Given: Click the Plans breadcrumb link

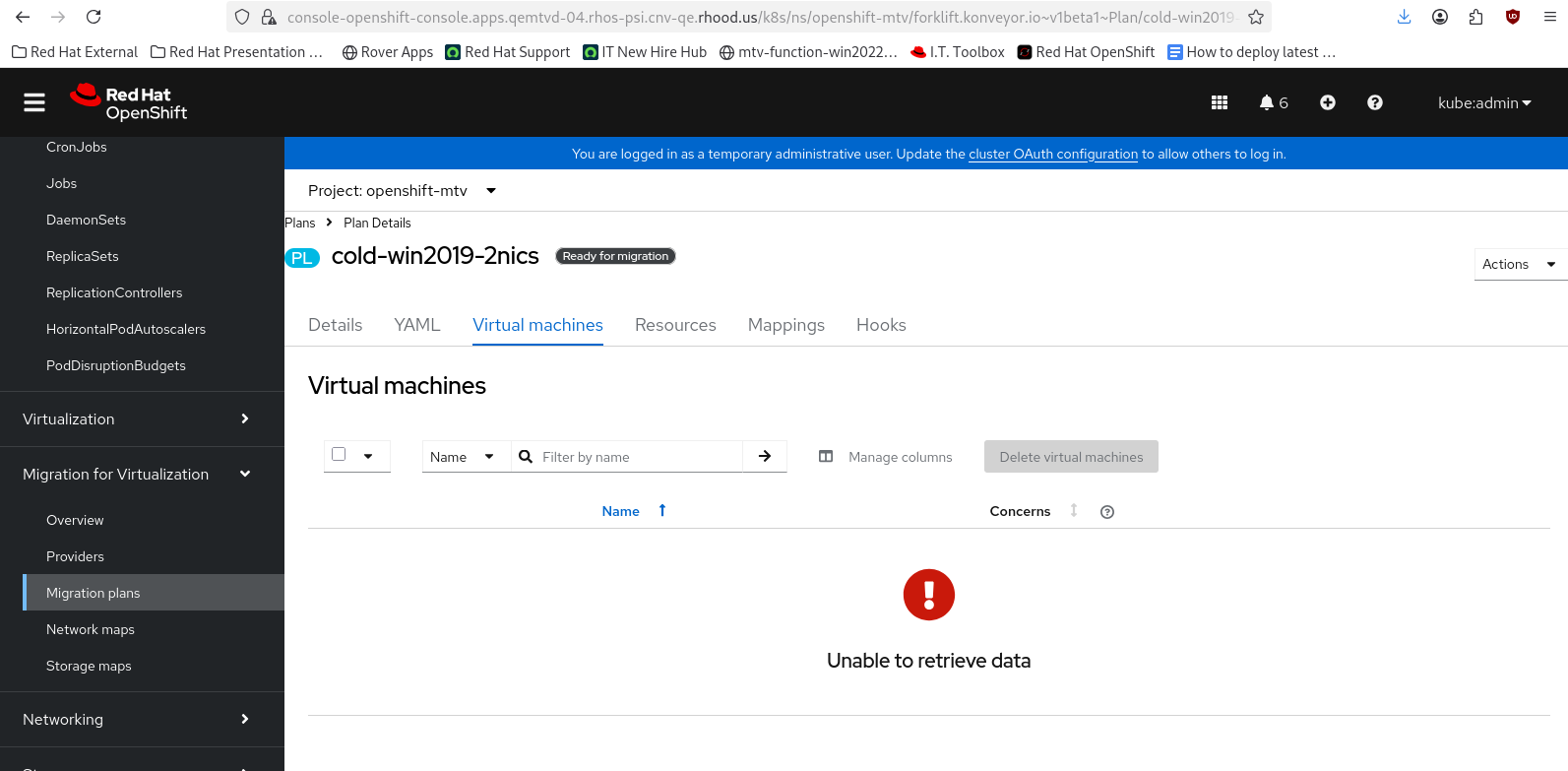Looking at the screenshot, I should point(300,223).
